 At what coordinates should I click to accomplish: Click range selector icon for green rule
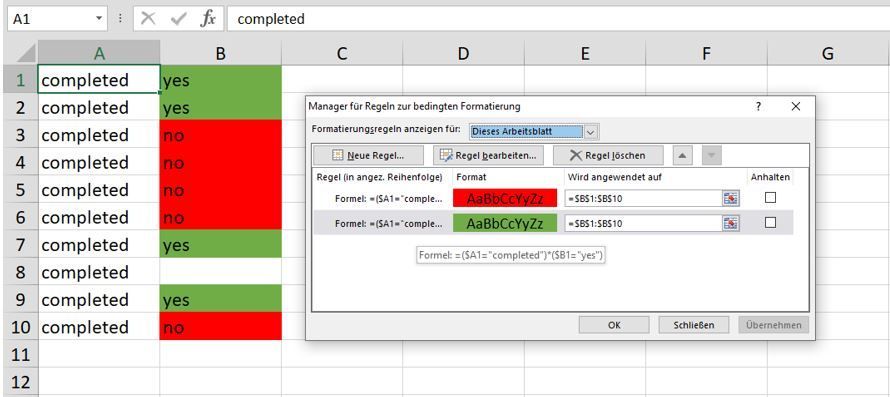point(731,223)
